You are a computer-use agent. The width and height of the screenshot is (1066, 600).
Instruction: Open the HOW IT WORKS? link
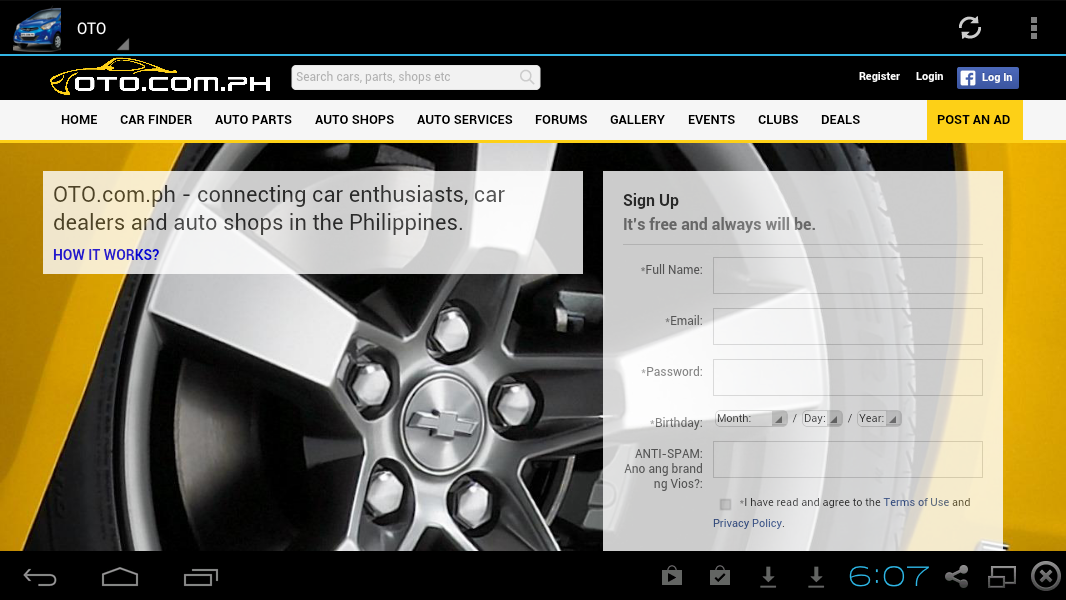[x=106, y=255]
